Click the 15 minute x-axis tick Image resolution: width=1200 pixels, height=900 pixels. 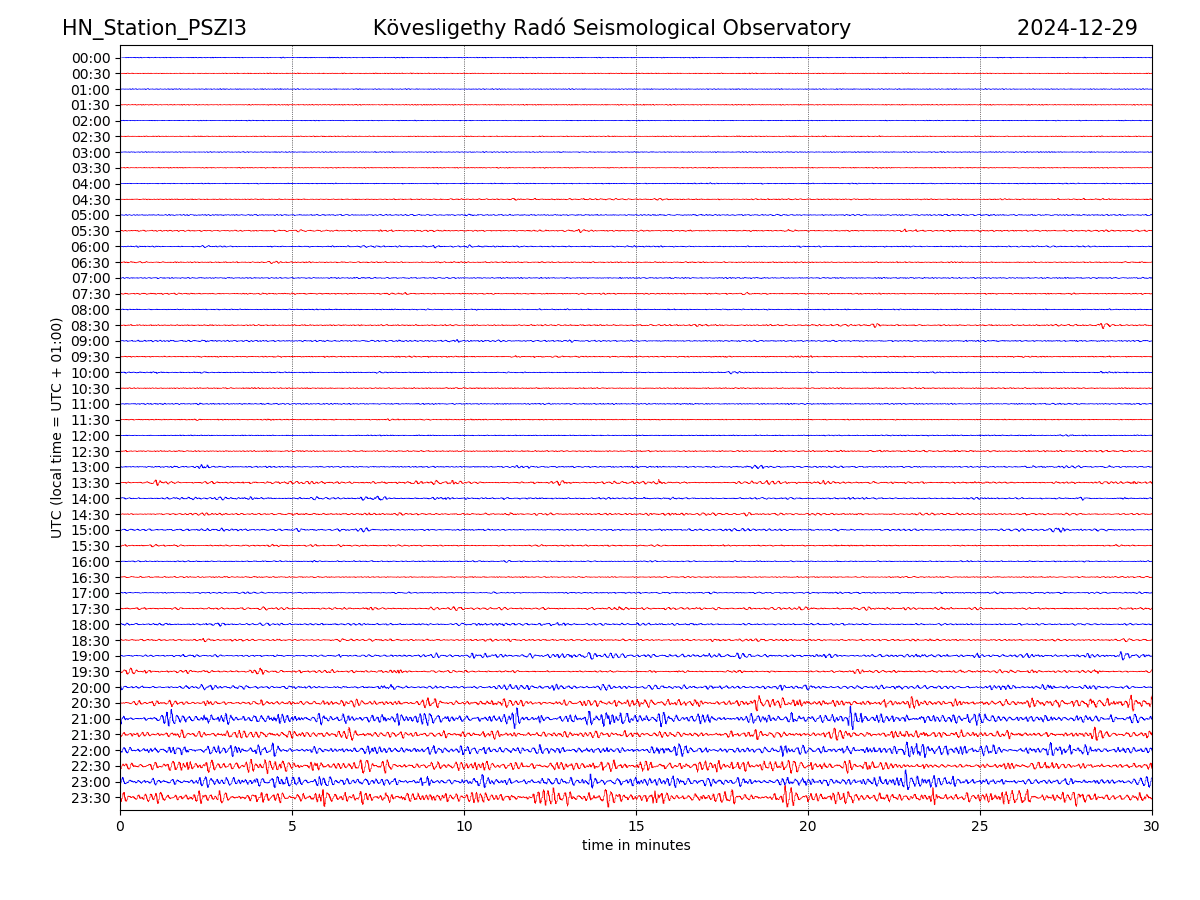coord(636,827)
